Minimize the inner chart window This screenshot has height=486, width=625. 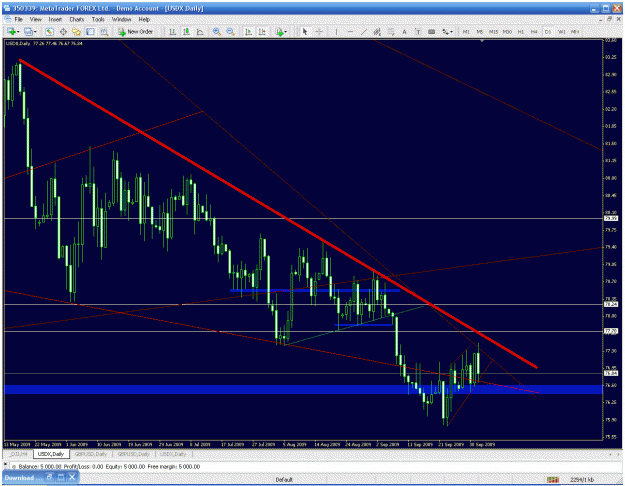pyautogui.click(x=602, y=19)
